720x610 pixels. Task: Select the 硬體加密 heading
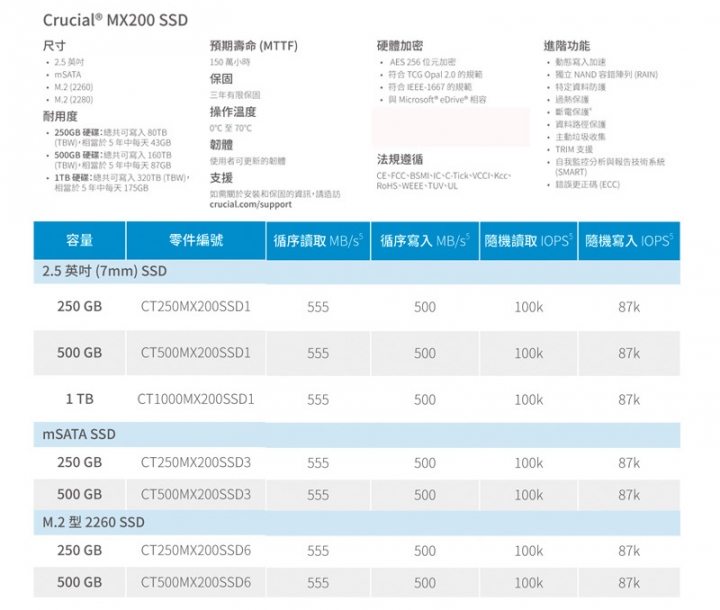click(400, 46)
